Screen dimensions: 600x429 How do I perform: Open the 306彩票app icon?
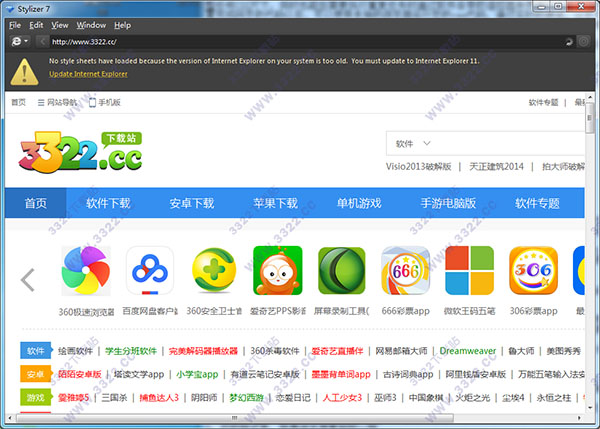(533, 271)
